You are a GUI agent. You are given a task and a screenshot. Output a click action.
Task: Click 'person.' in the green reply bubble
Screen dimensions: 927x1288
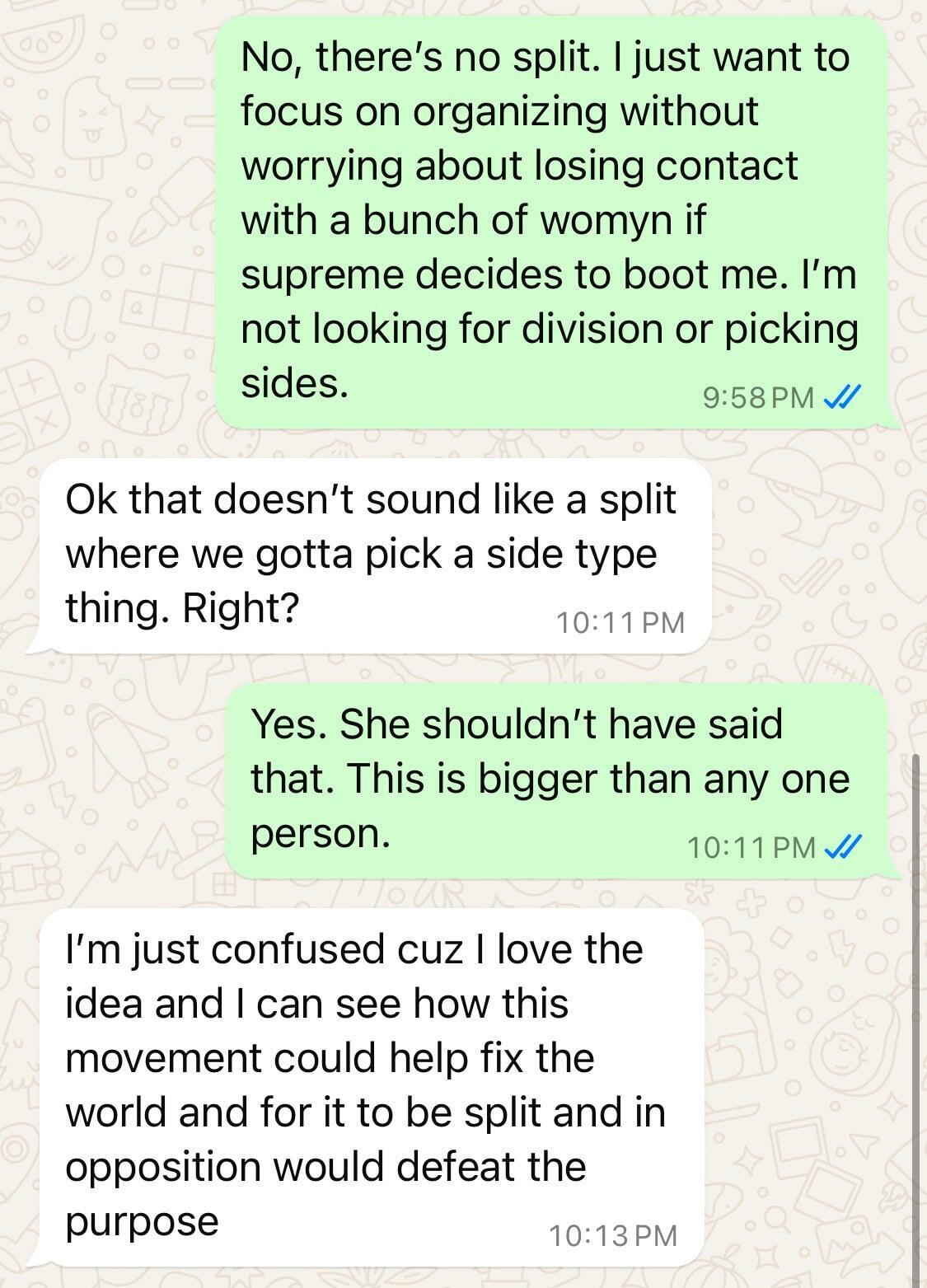tap(320, 835)
